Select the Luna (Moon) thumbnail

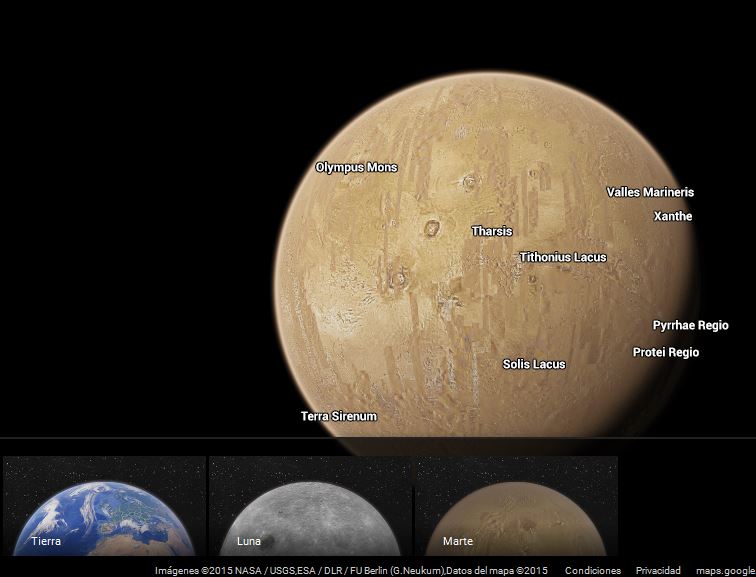(310, 506)
